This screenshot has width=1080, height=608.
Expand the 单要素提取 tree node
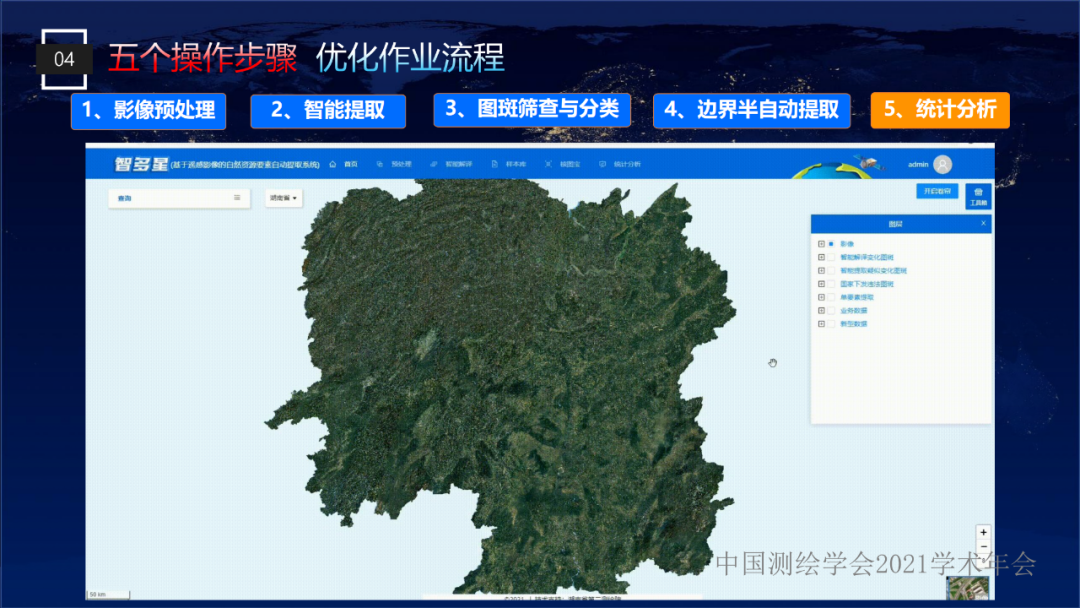click(821, 297)
